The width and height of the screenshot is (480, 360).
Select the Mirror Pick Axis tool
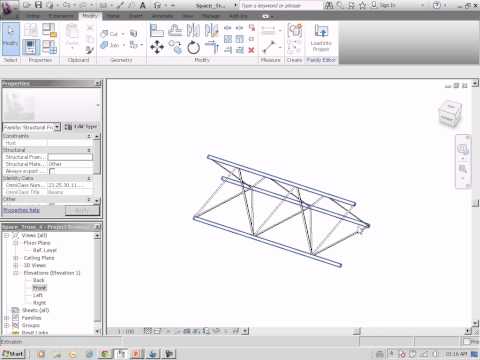[193, 30]
